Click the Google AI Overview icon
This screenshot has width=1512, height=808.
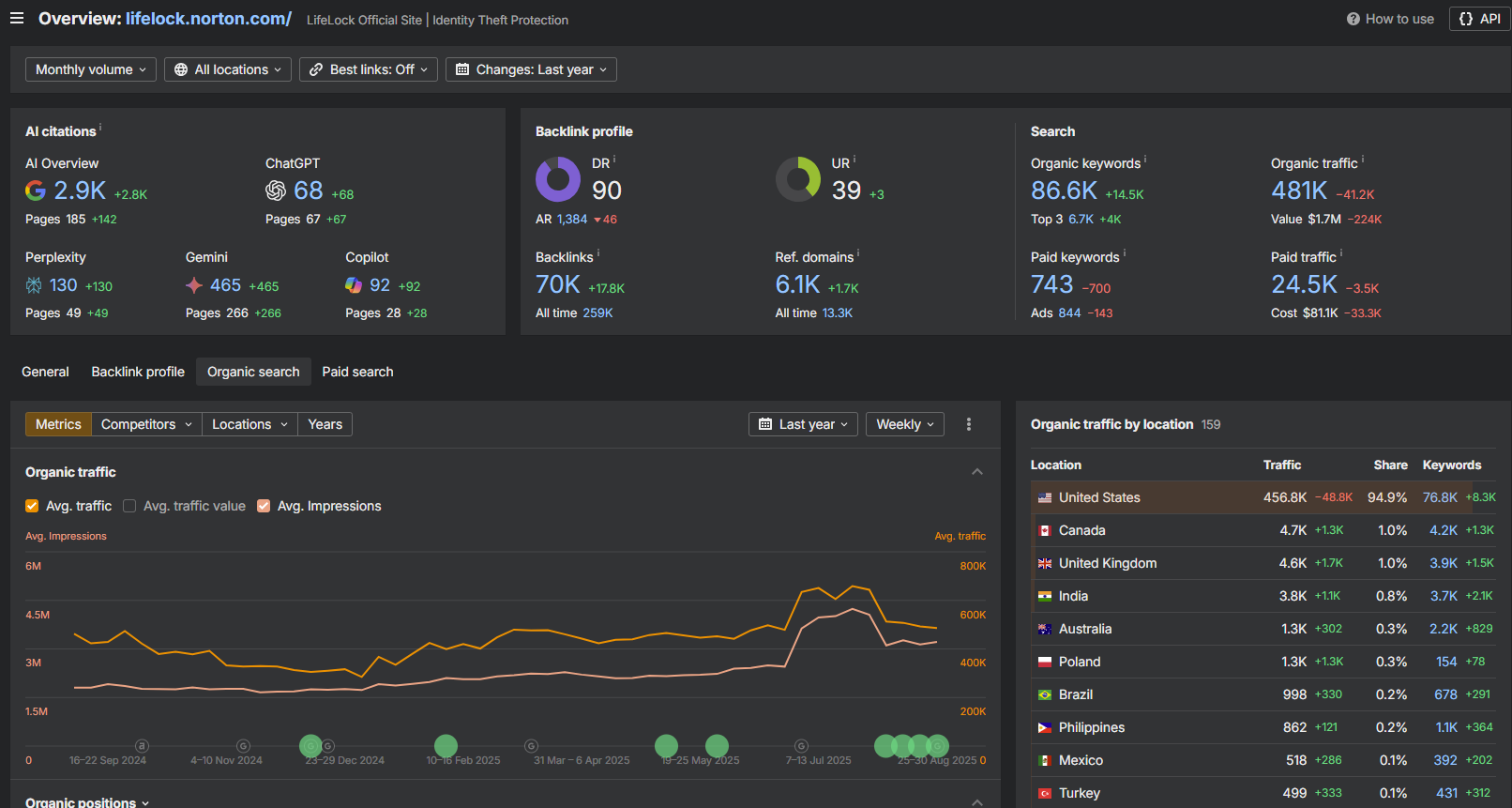click(x=36, y=191)
